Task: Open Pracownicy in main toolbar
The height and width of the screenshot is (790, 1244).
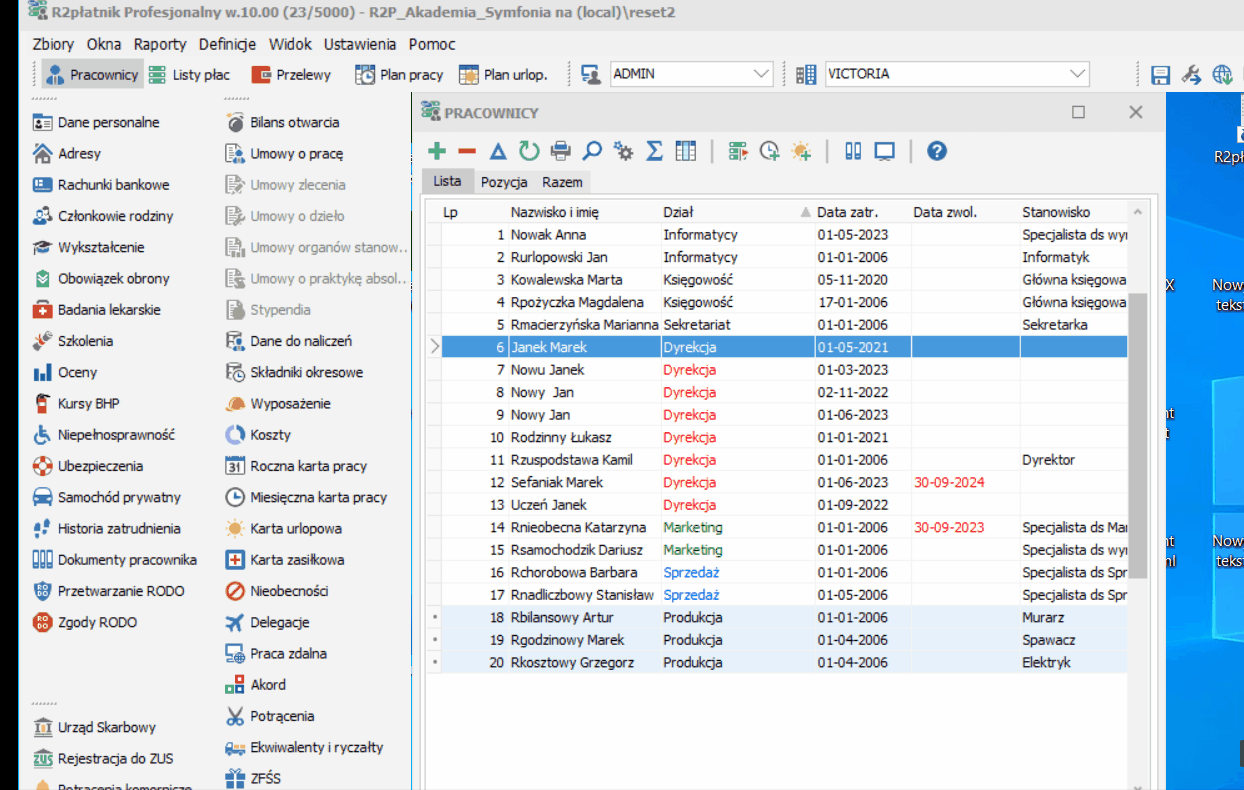Action: (x=91, y=74)
